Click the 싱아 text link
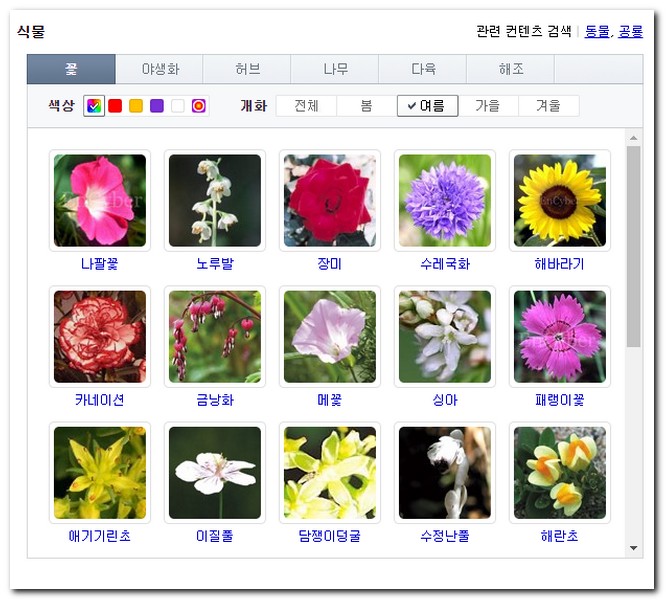 pos(445,400)
